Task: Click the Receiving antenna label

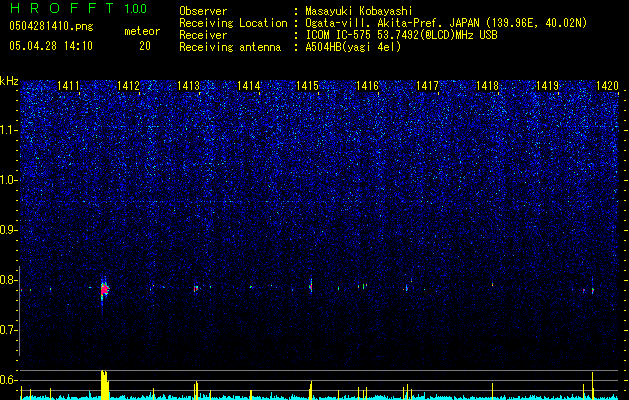Action: click(230, 47)
